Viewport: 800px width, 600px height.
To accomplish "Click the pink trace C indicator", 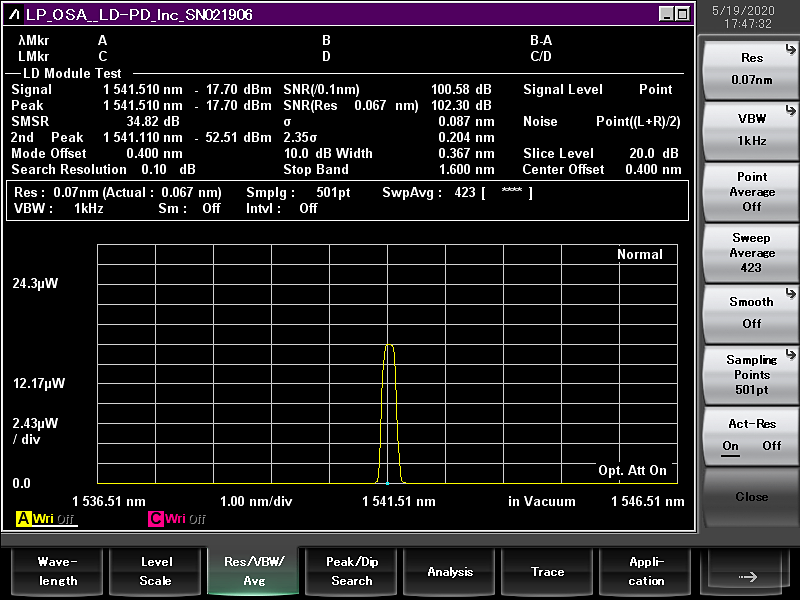I will (156, 519).
